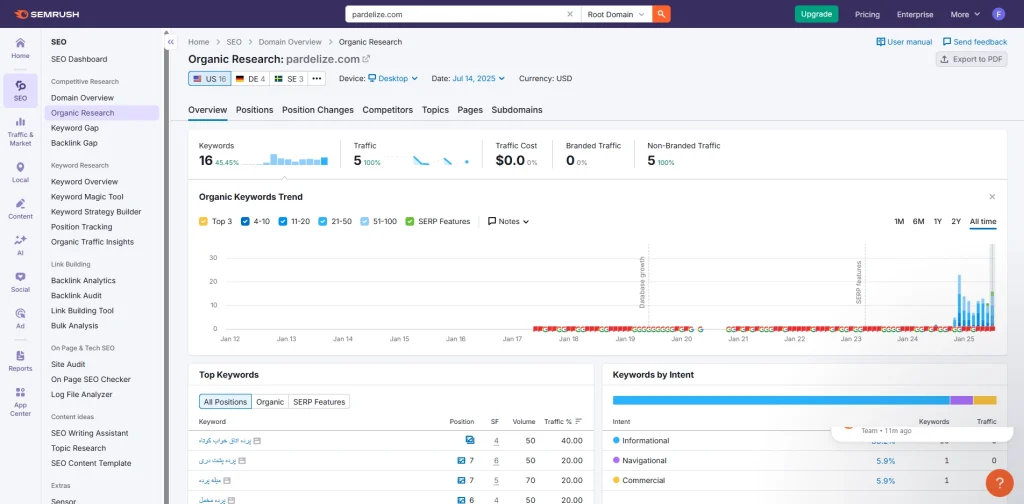Toggle the SERP Features checkbox
This screenshot has width=1024, height=504.
(x=409, y=221)
